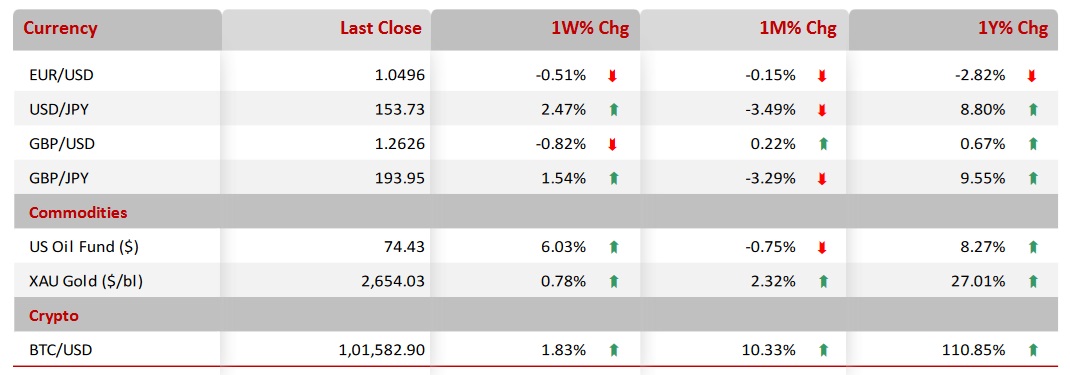1070x375 pixels.
Task: Click the green arrow next to GBP/USD 0.22%
Action: click(823, 144)
